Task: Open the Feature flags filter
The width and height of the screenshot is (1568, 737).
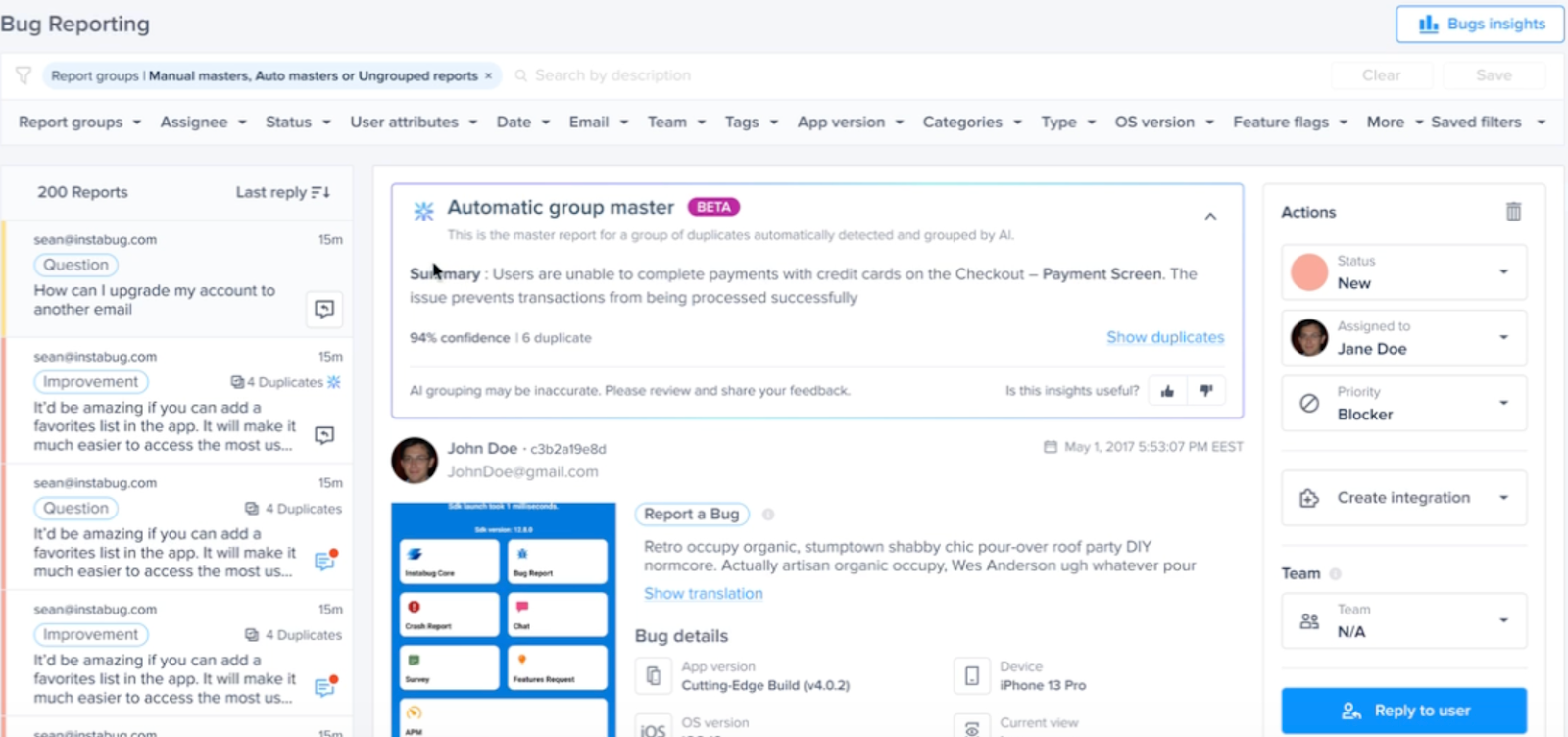Action: pos(1290,123)
